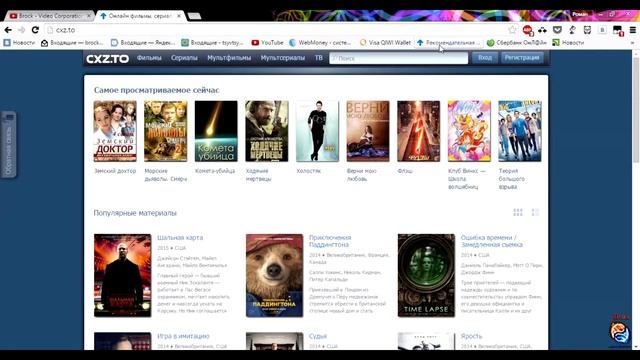
Task: Open the Холостяк poster
Action: [x=317, y=131]
